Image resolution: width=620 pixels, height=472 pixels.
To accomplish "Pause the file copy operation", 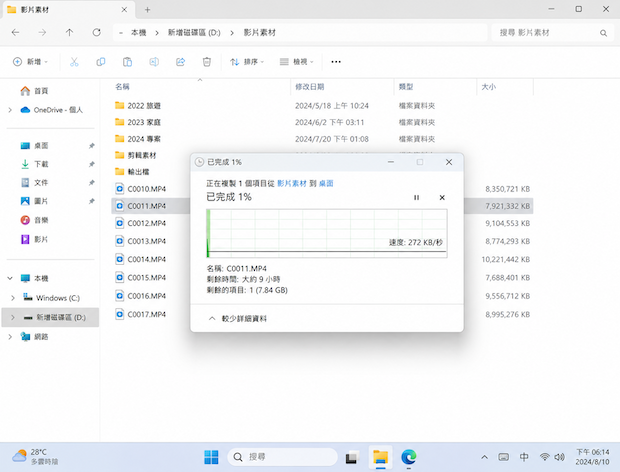I will [x=416, y=197].
